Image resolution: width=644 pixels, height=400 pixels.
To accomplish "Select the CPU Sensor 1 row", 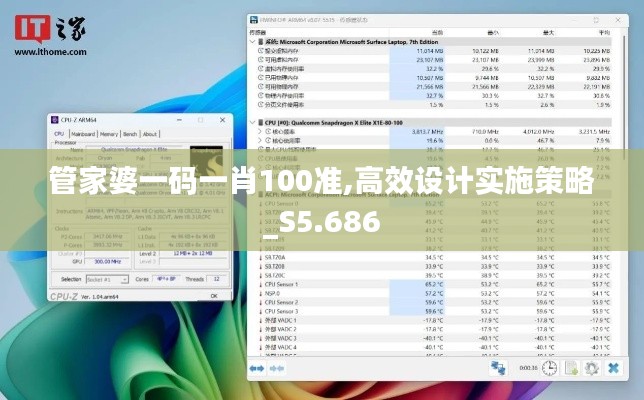I will coord(435,284).
